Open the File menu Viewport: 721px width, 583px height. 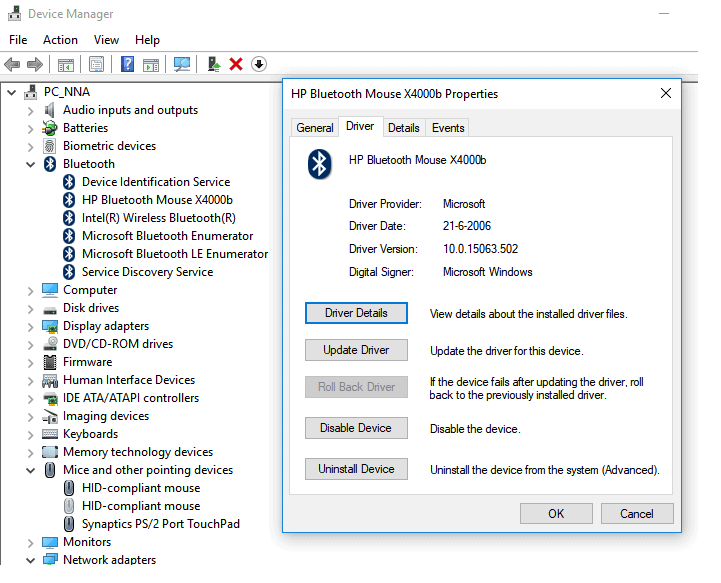(x=18, y=40)
